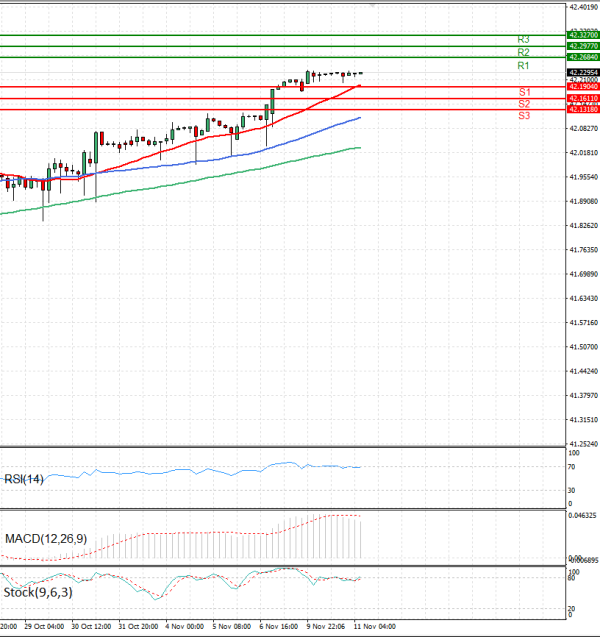This screenshot has width=600, height=637.
Task: Click the 6 Nov 16:00 time label
Action: tap(276, 629)
